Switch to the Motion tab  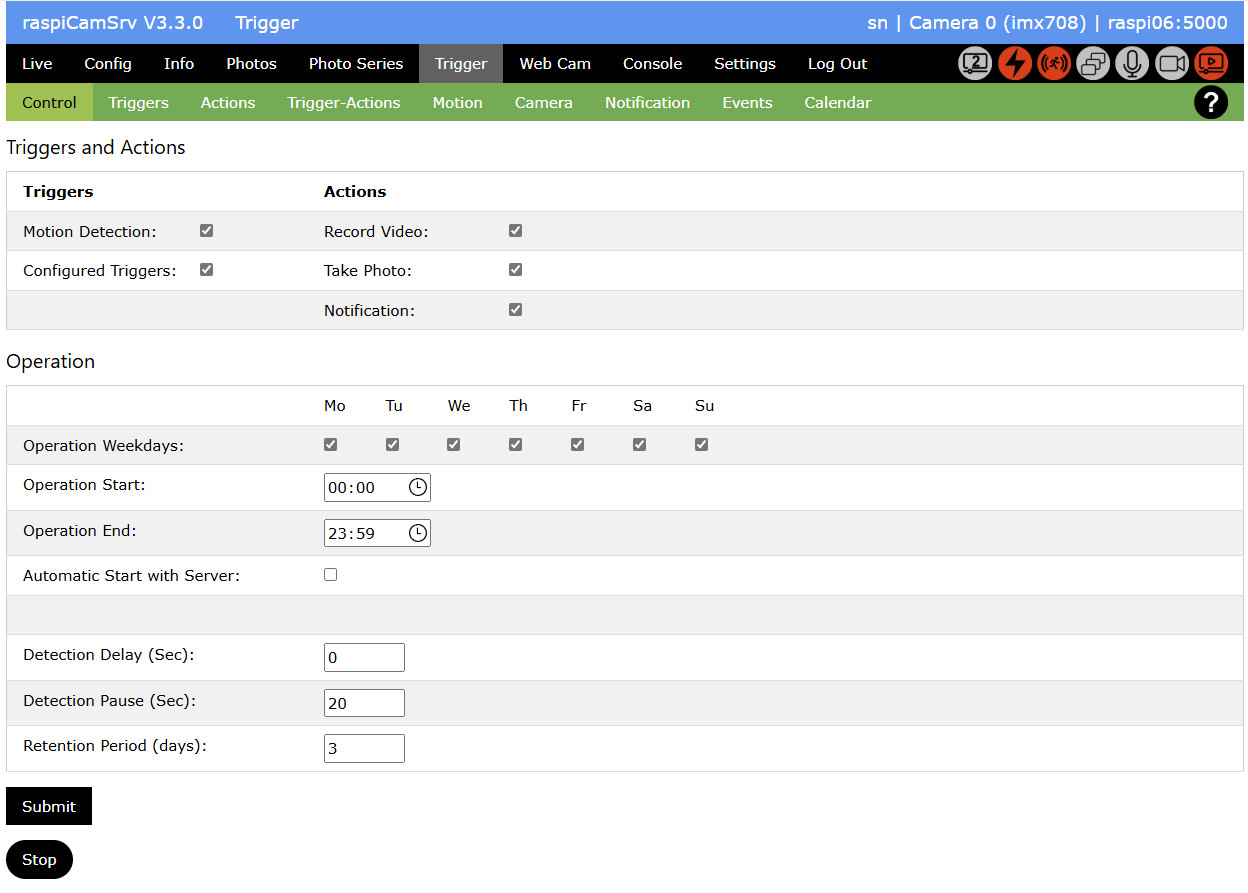click(457, 102)
